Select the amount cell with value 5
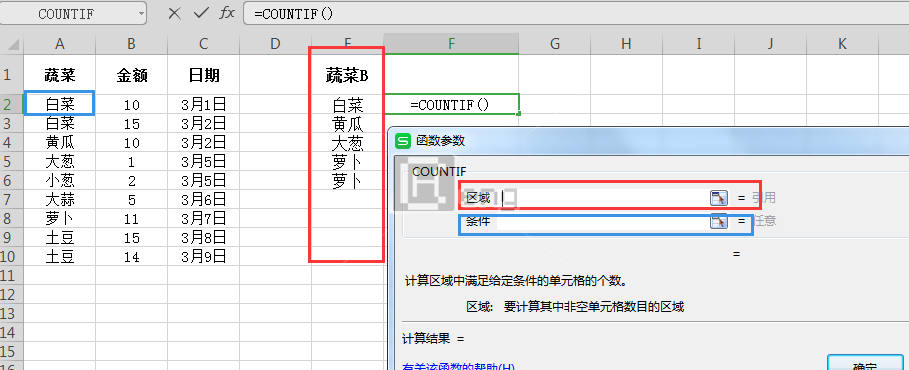909x370 pixels. pos(132,199)
